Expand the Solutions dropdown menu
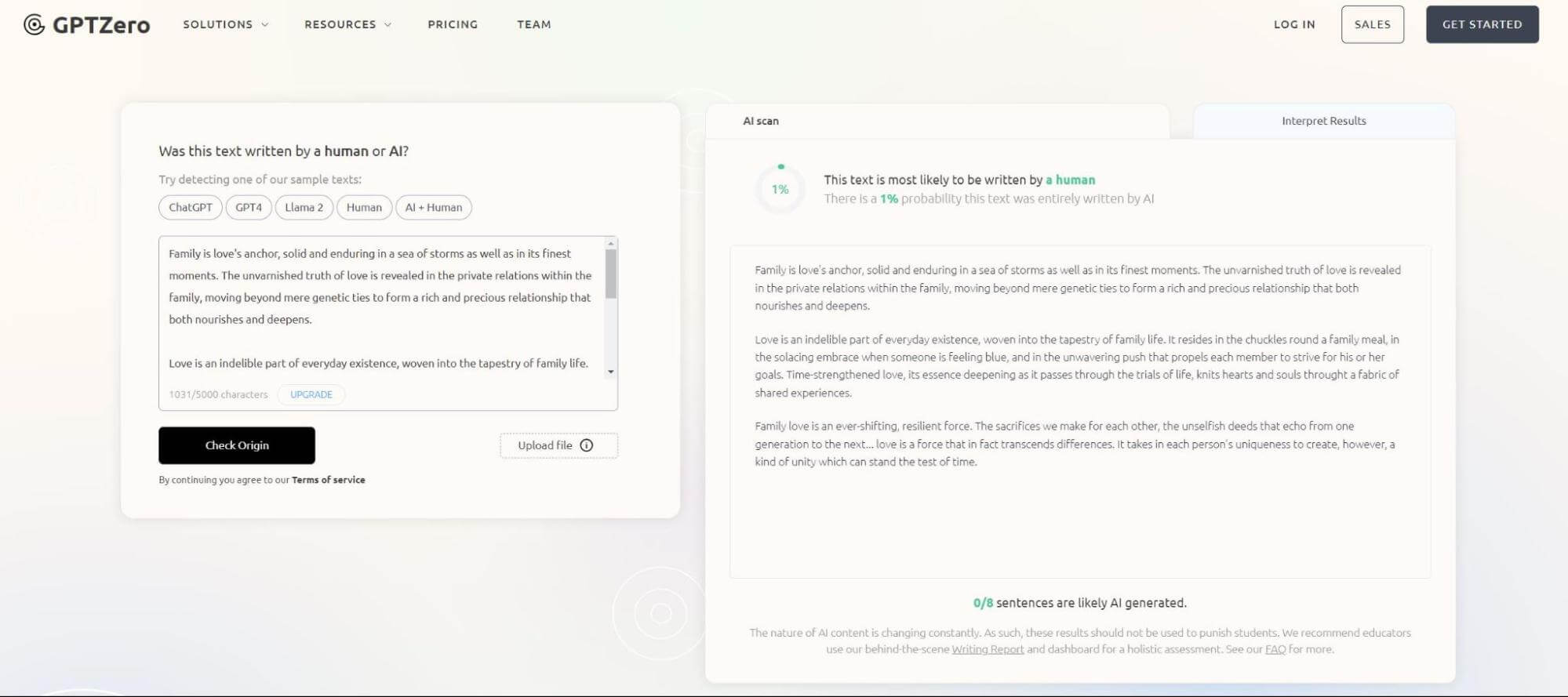The image size is (1568, 697). 226,24
